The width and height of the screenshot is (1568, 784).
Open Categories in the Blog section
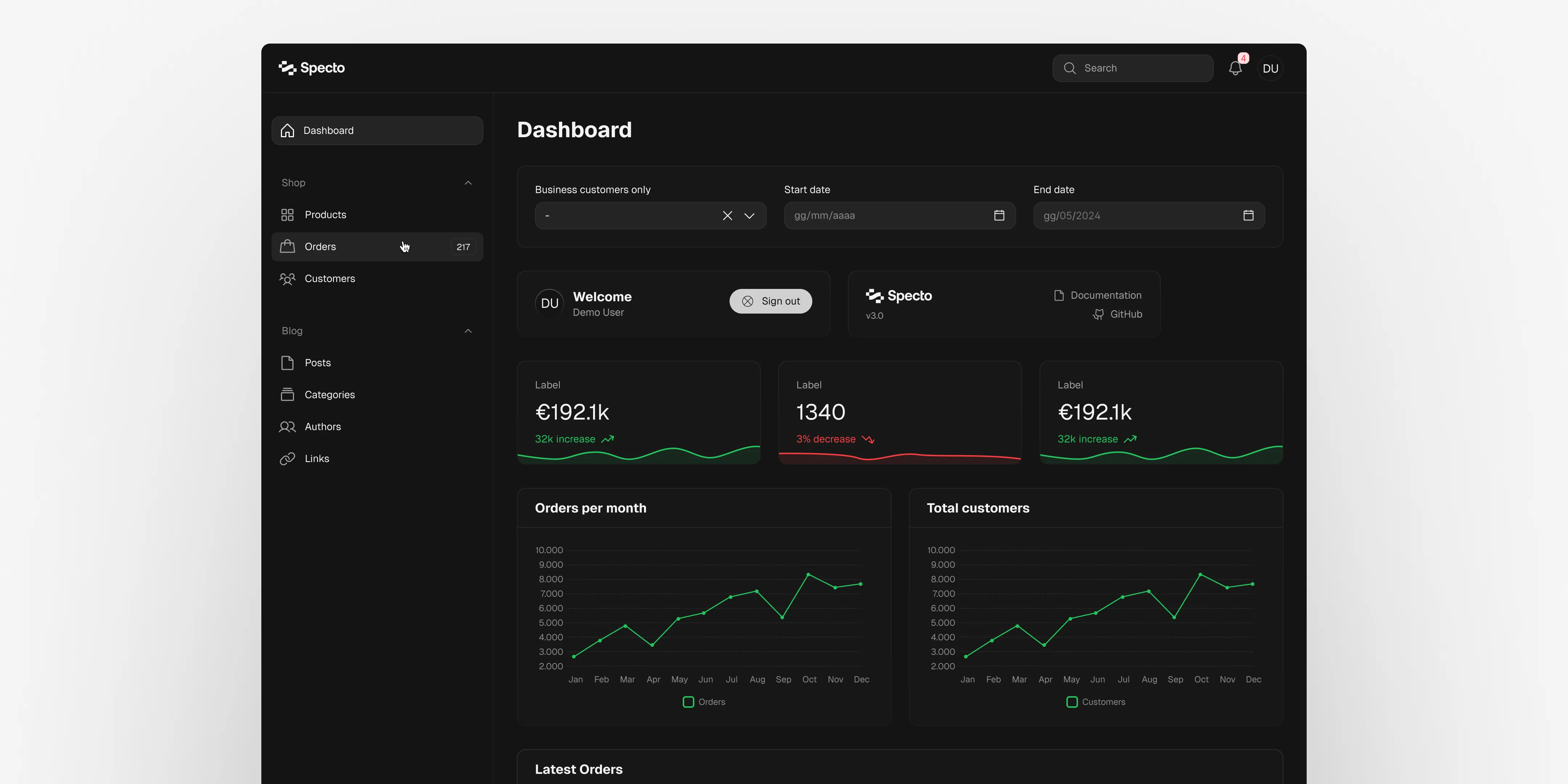tap(329, 395)
